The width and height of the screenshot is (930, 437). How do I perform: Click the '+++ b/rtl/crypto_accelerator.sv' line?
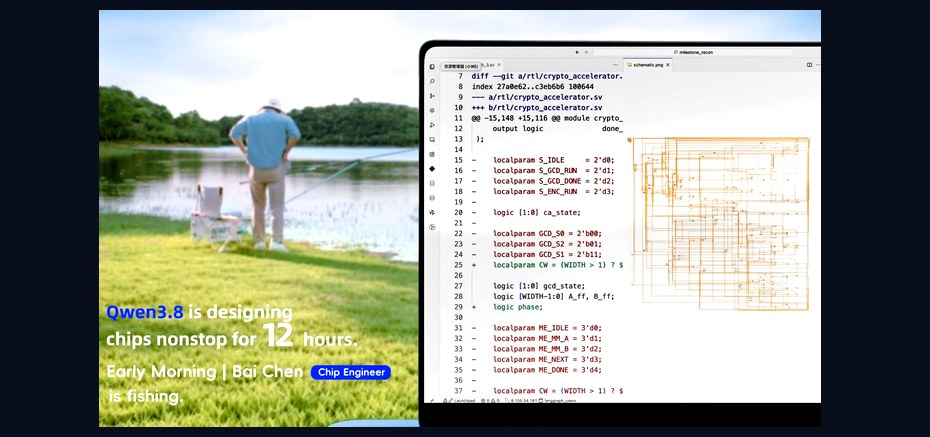point(537,107)
